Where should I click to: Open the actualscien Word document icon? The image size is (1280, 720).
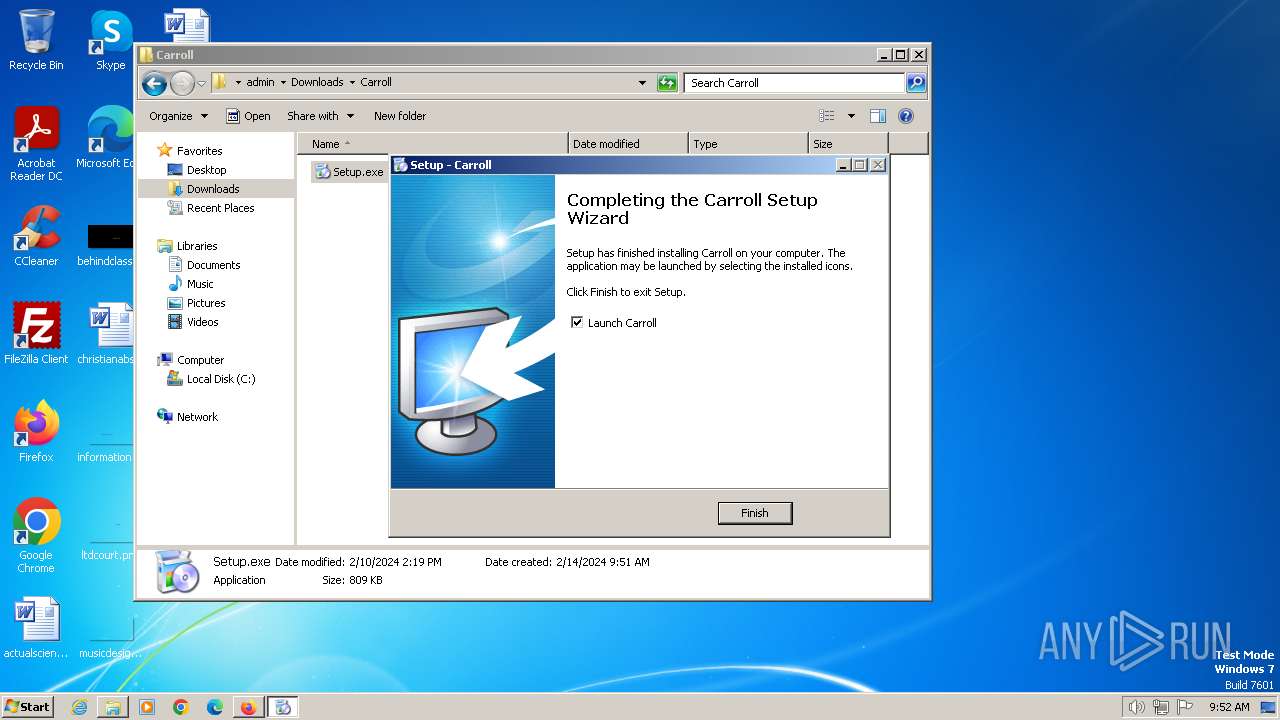(36, 628)
